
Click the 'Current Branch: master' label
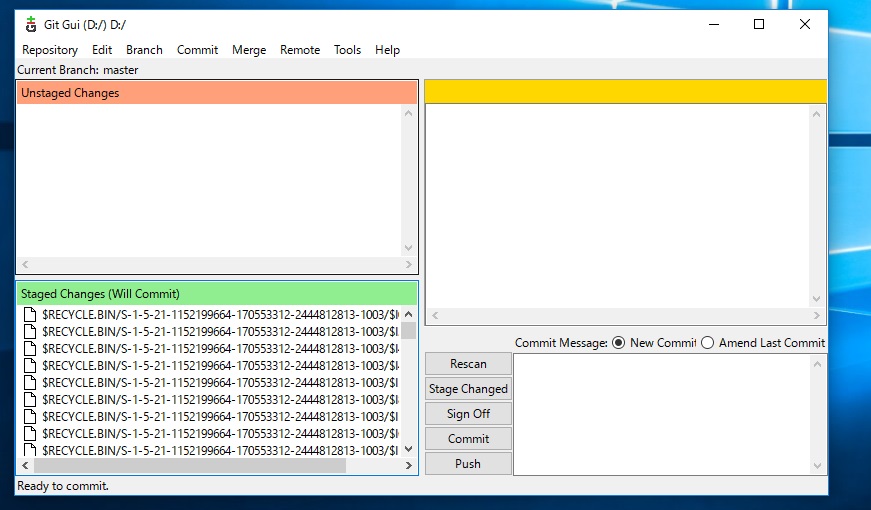tap(78, 70)
